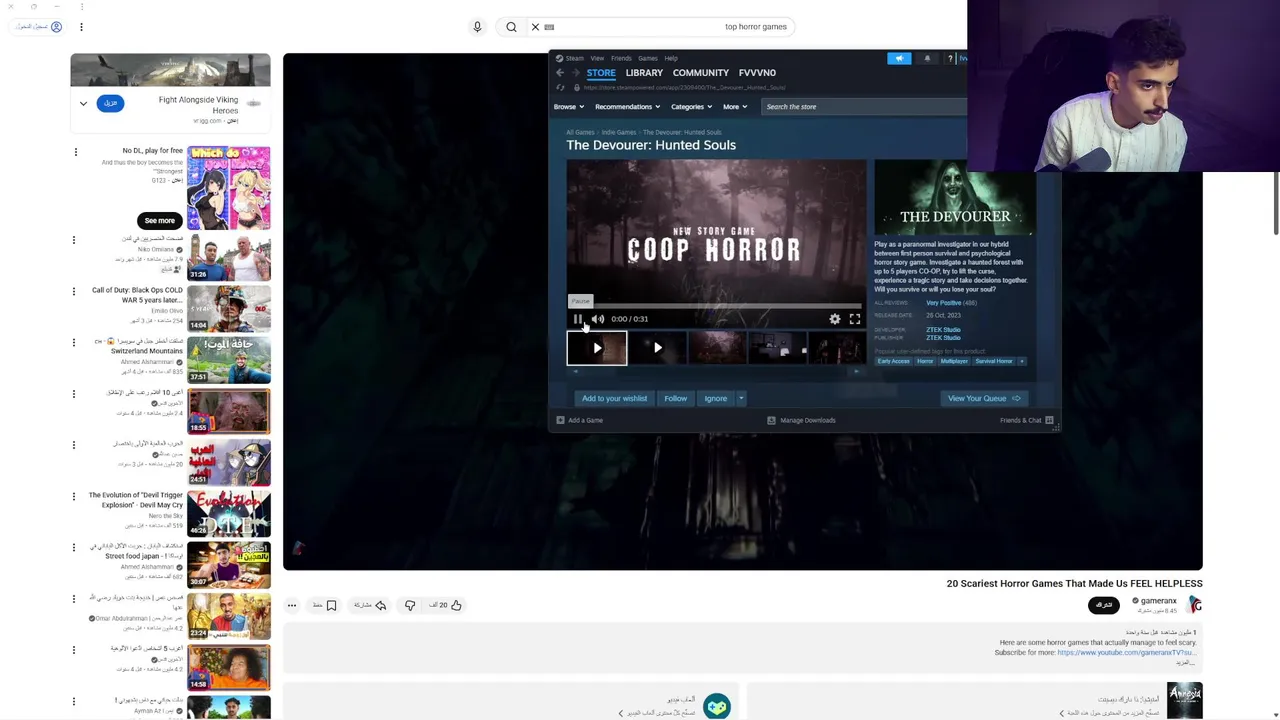This screenshot has height=720, width=1280.
Task: Open Manage Downloads in Steam
Action: [x=801, y=420]
